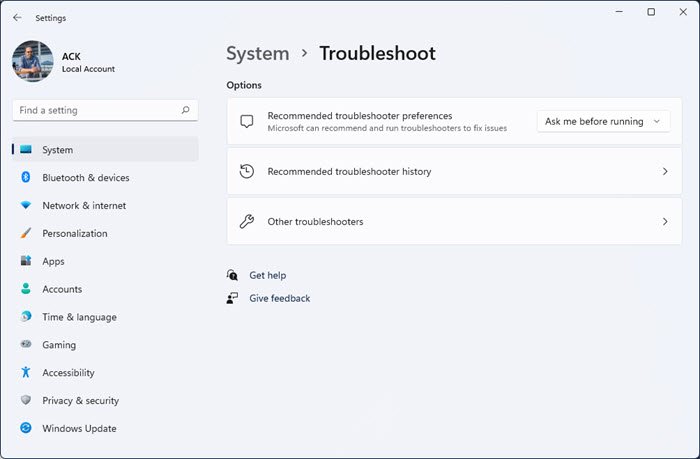
Task: Click the search magnifier icon
Action: pyautogui.click(x=186, y=110)
